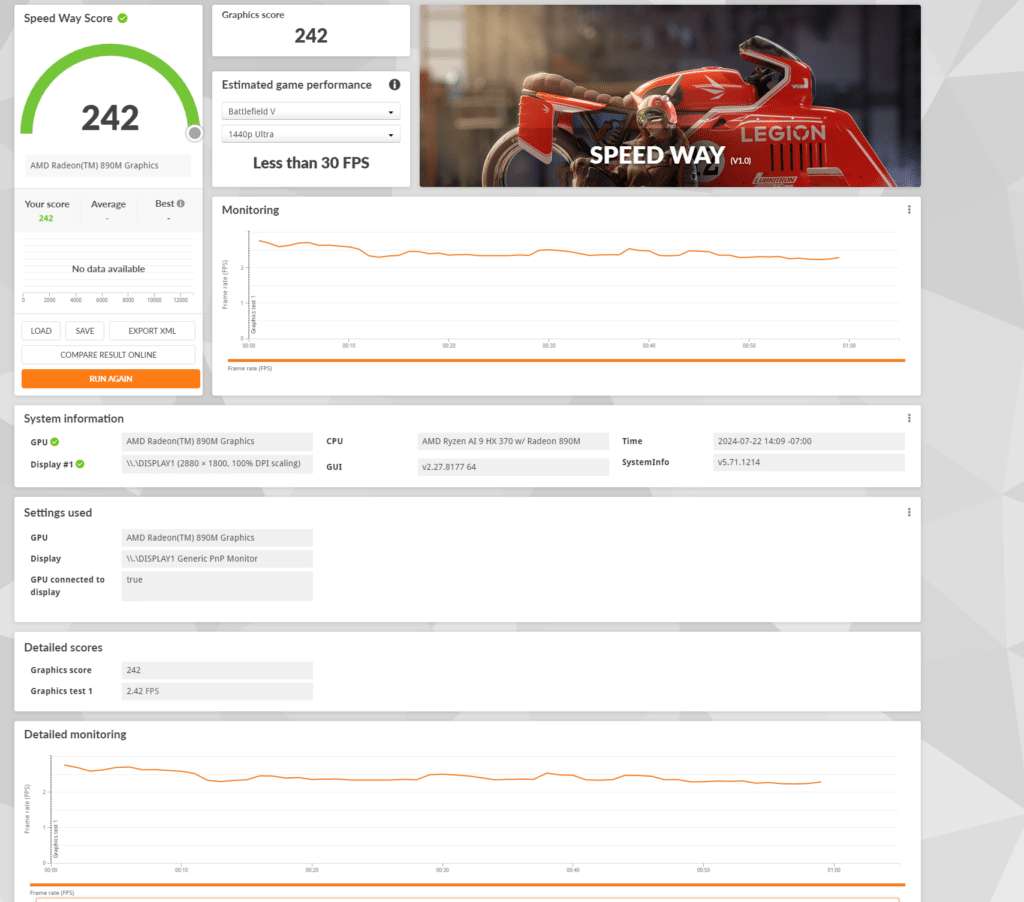Select the Graphics test 1 value 2.42 FPS

tap(217, 691)
